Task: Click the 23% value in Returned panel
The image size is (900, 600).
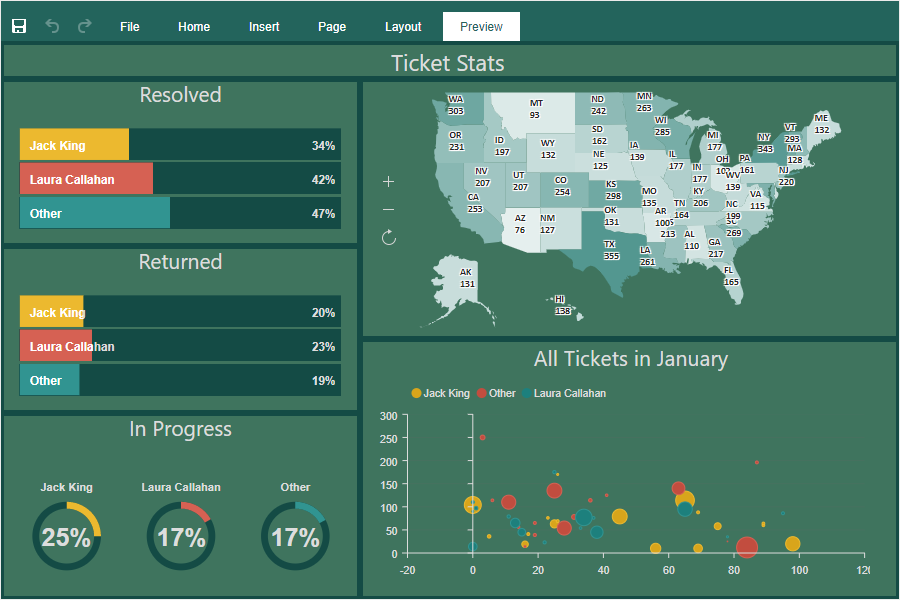Action: (323, 347)
